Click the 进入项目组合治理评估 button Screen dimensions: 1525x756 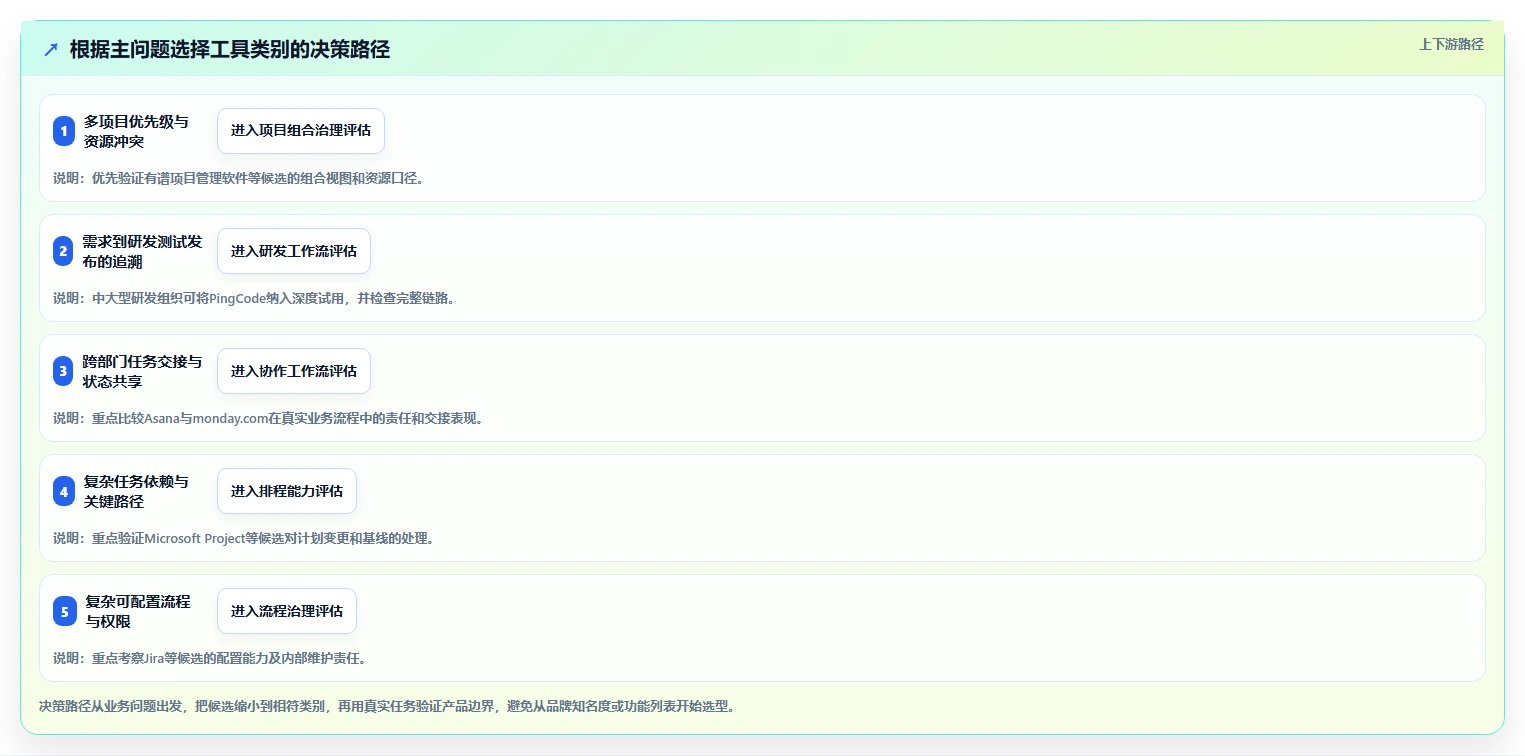click(301, 131)
